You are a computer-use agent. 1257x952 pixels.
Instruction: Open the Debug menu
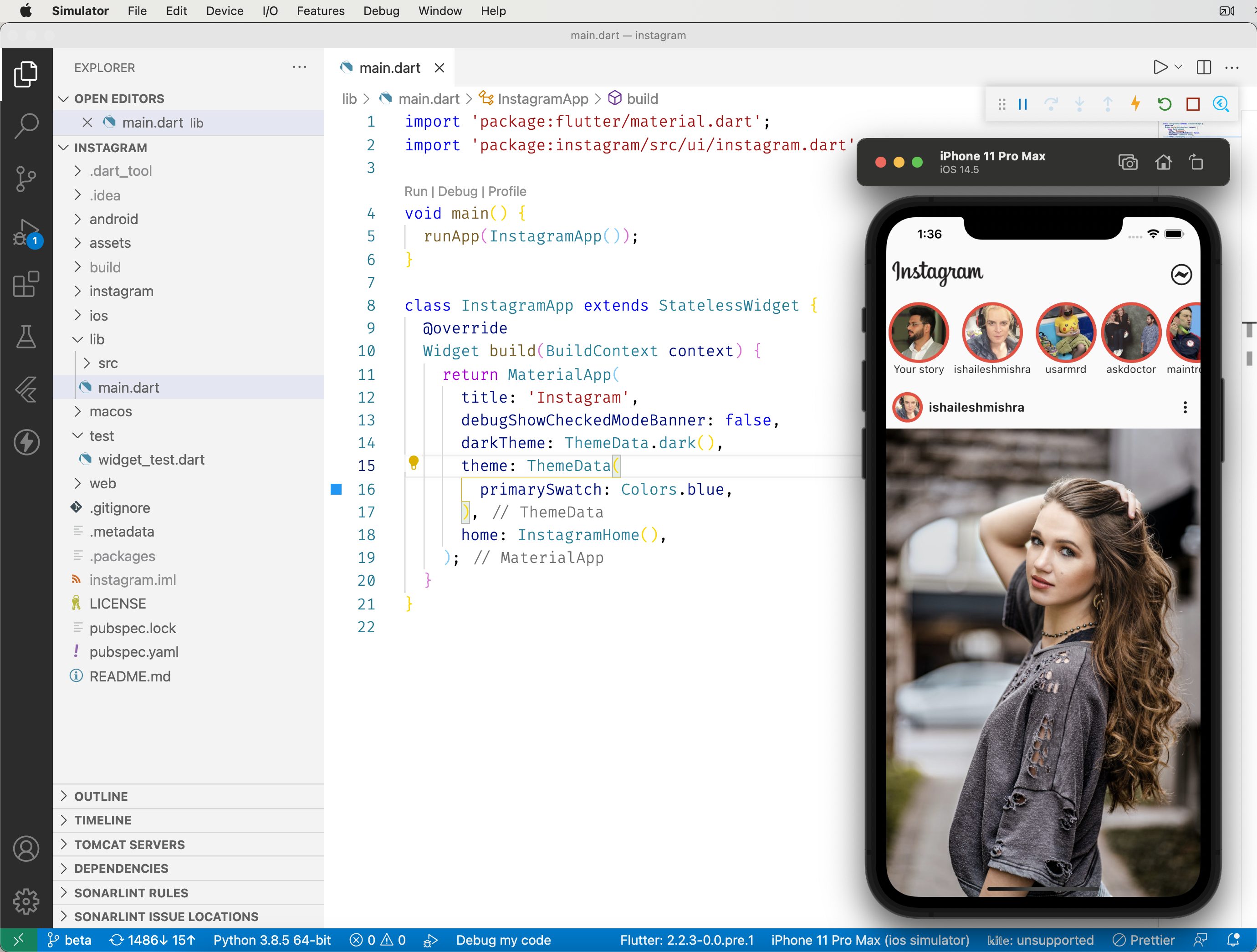point(381,11)
